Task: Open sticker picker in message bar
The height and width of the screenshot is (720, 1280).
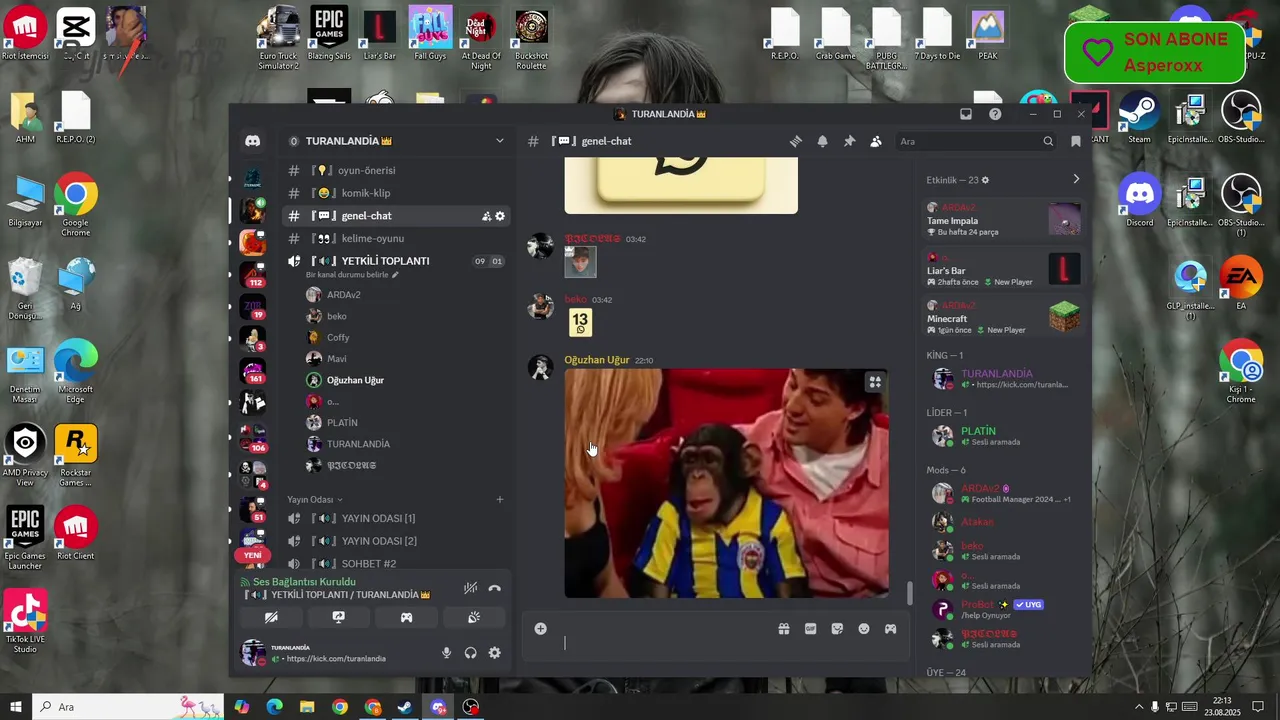Action: [837, 629]
